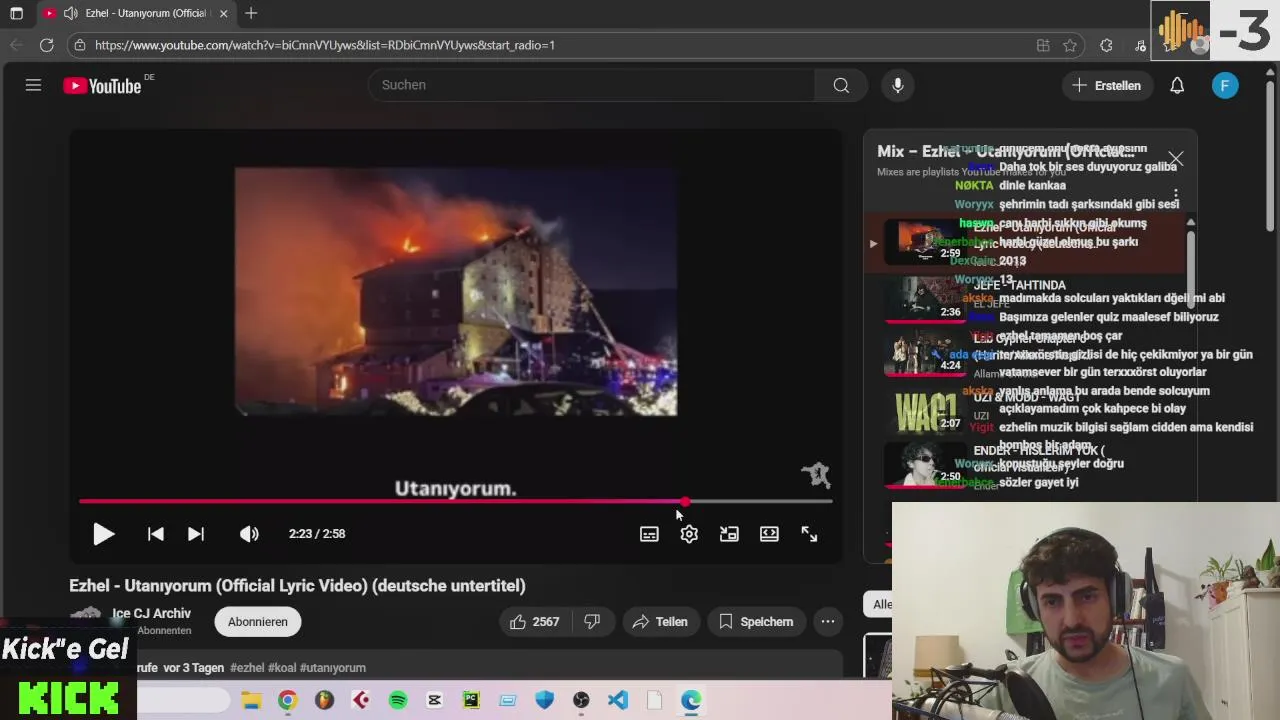Screen dimensions: 1280x720
Task: Select the Ezhel 2:59 playlist thumbnail
Action: 925,243
